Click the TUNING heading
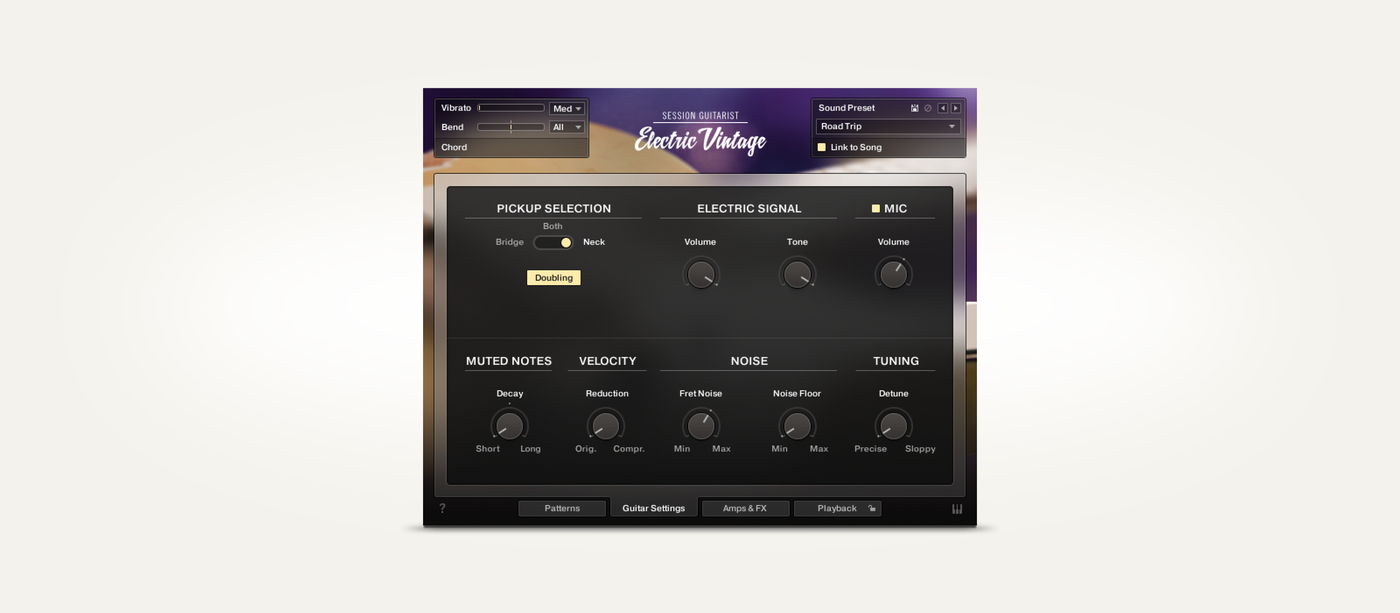Viewport: 1400px width, 613px height. 896,361
